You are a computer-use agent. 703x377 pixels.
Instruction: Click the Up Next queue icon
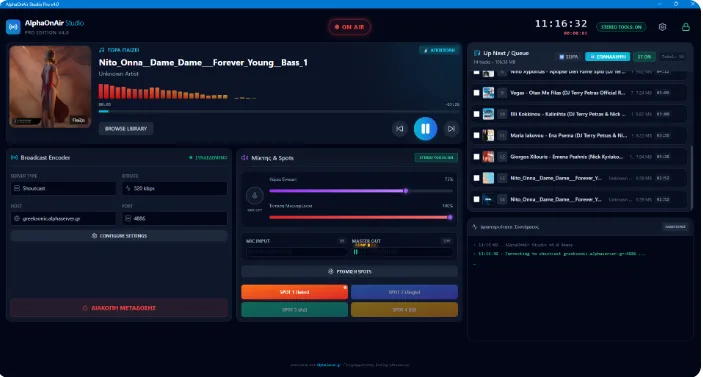click(x=477, y=53)
